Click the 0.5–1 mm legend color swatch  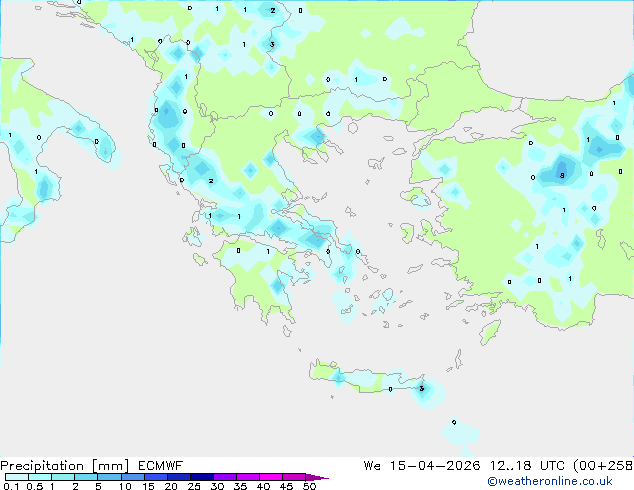click(x=40, y=477)
